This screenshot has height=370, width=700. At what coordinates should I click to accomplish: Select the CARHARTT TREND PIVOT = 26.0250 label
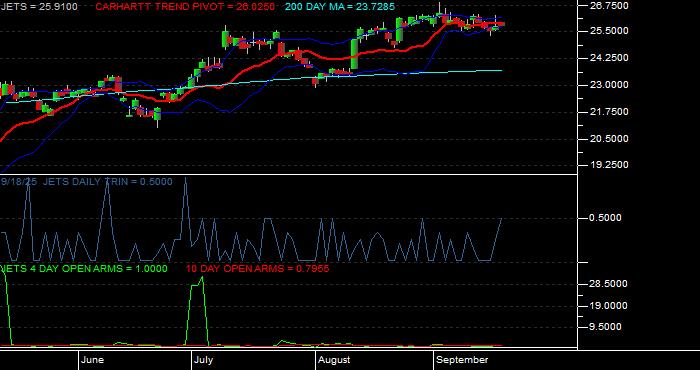[x=185, y=7]
